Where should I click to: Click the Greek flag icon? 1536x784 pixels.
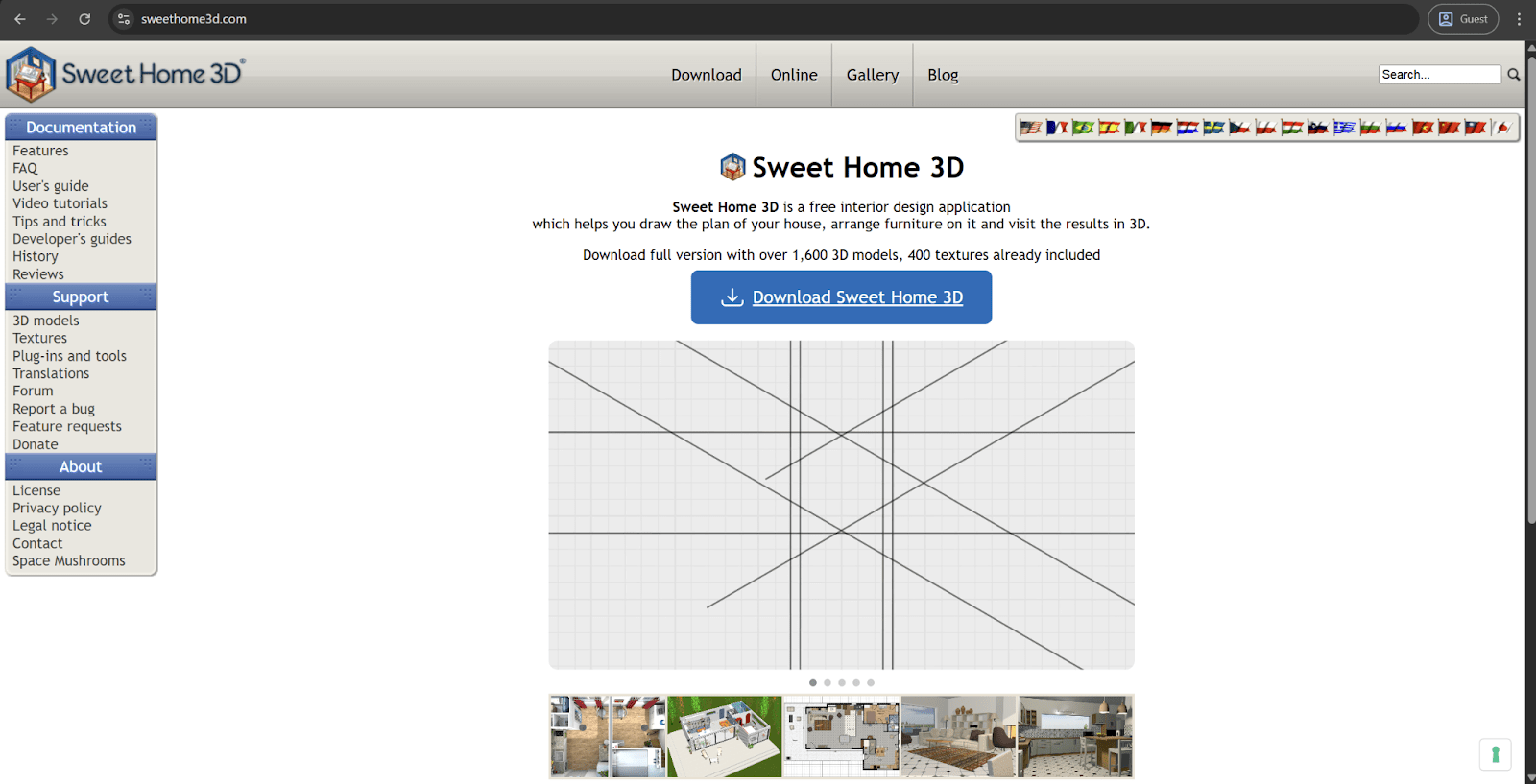click(x=1344, y=128)
